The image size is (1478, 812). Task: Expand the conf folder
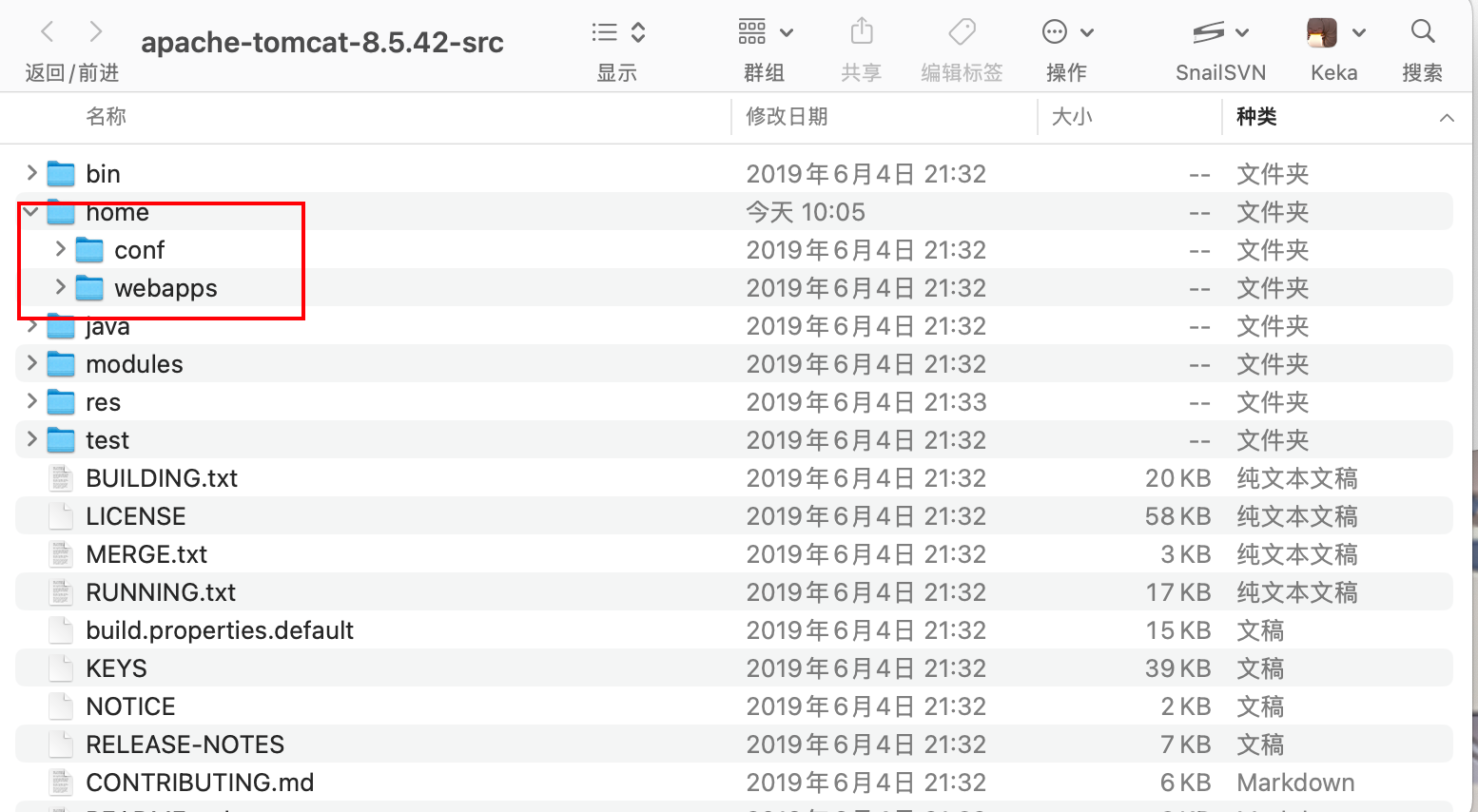[x=61, y=249]
